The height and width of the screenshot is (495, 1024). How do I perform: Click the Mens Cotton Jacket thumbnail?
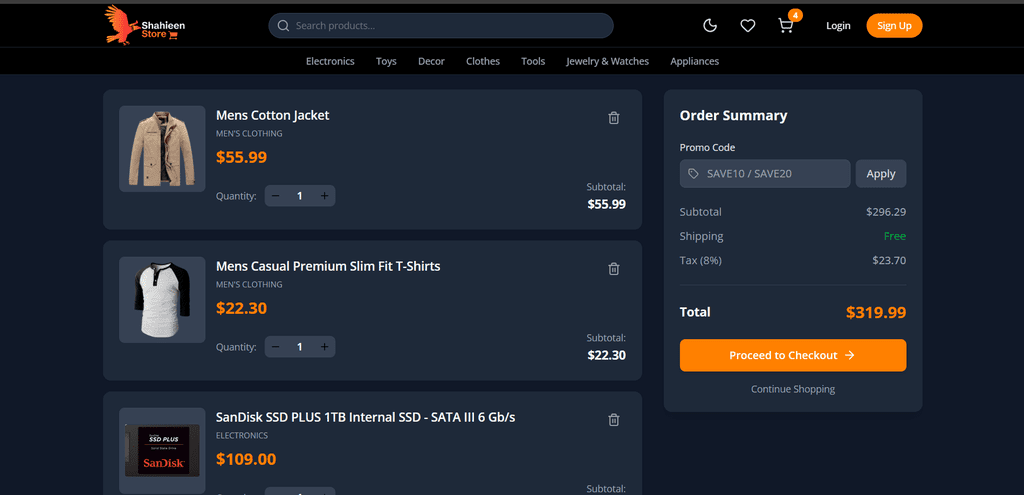162,149
